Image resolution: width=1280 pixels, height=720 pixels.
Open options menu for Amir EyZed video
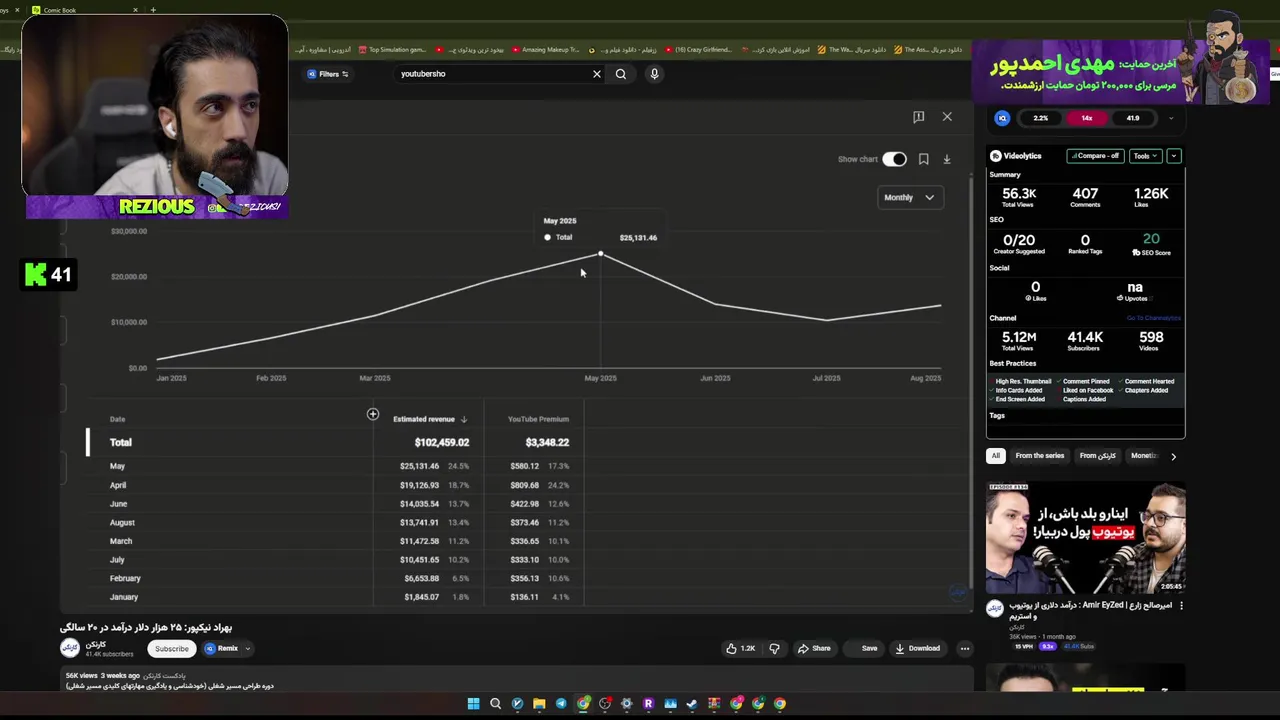1181,606
